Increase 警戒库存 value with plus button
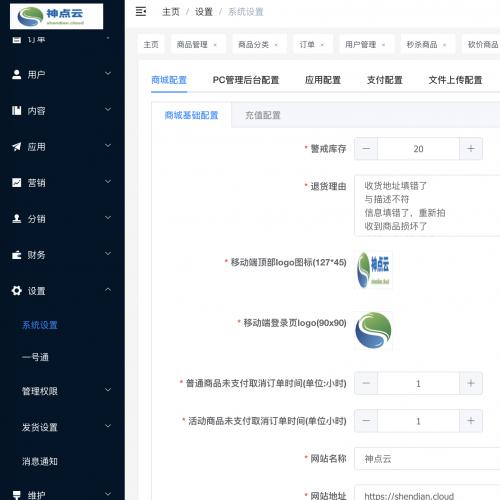This screenshot has height=500, width=500. coord(471,149)
